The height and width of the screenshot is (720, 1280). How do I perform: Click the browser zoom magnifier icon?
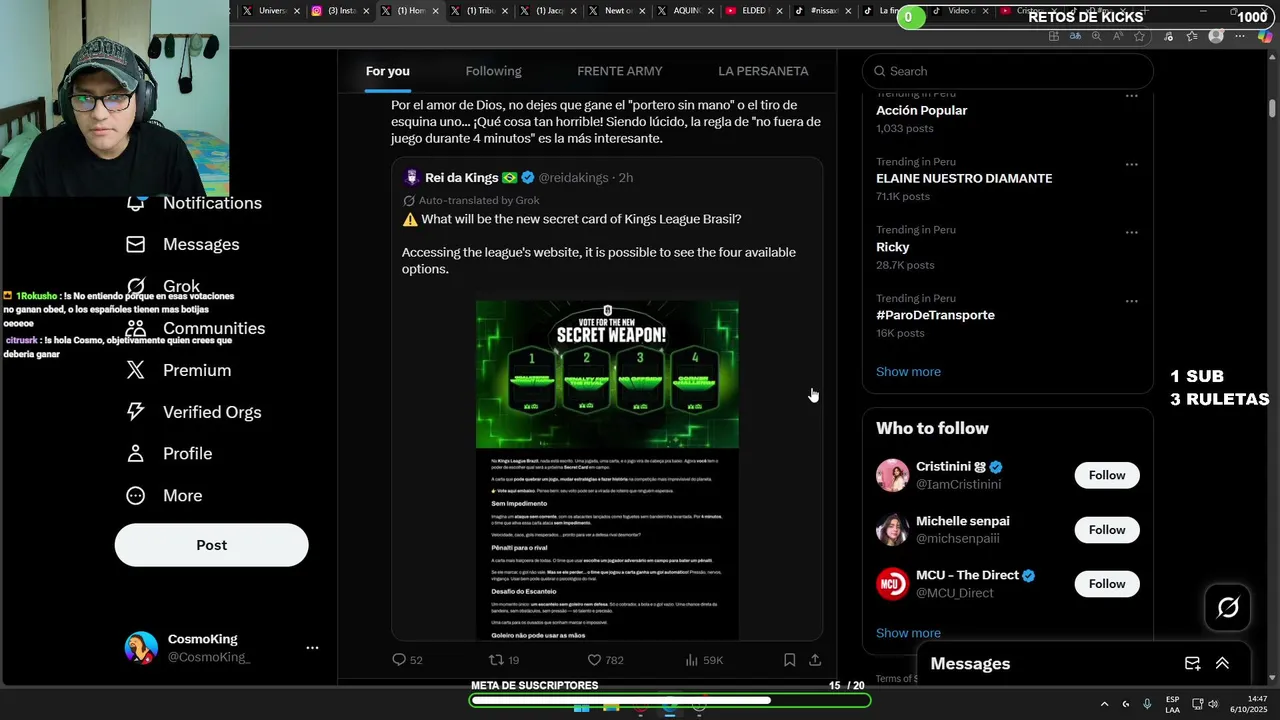pos(1096,36)
